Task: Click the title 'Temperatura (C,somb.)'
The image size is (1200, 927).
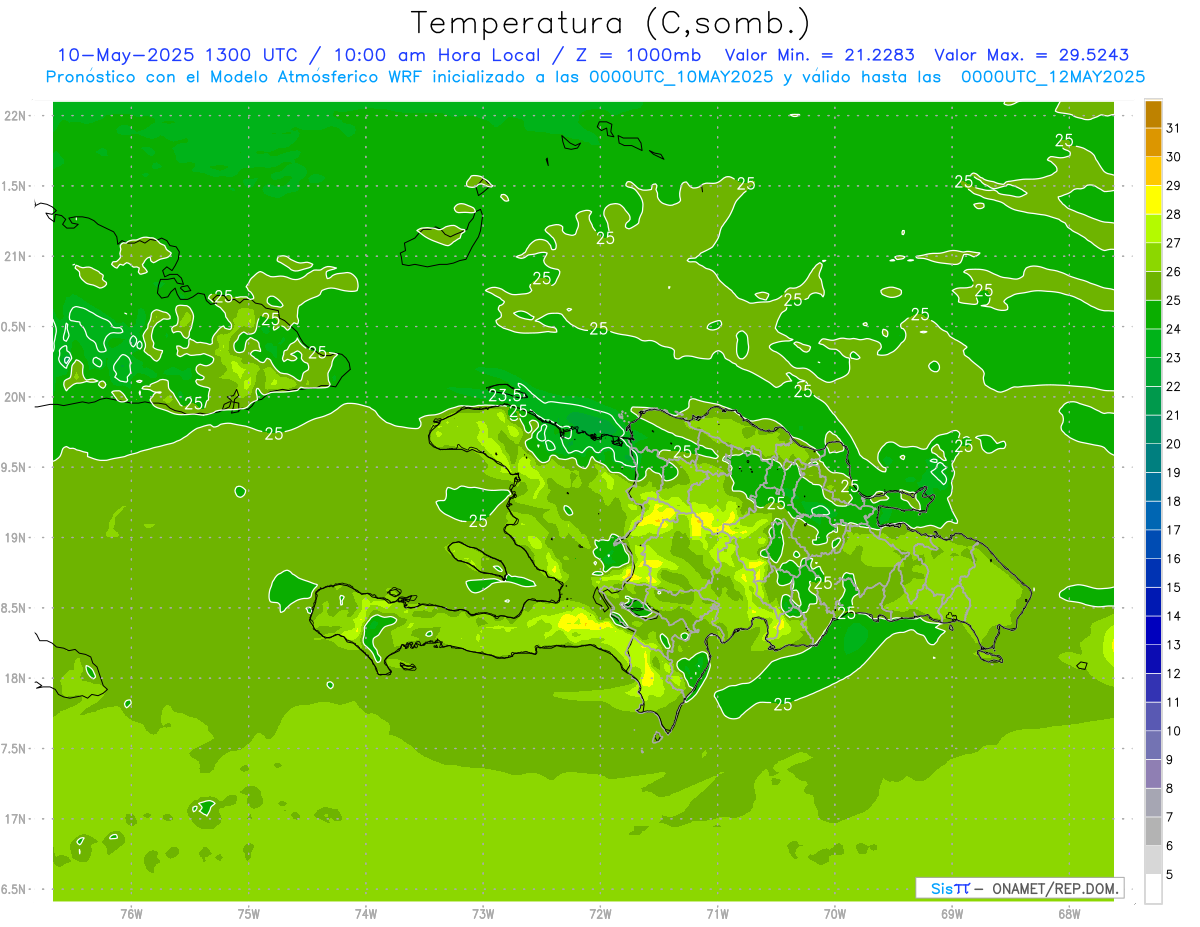Action: click(610, 23)
